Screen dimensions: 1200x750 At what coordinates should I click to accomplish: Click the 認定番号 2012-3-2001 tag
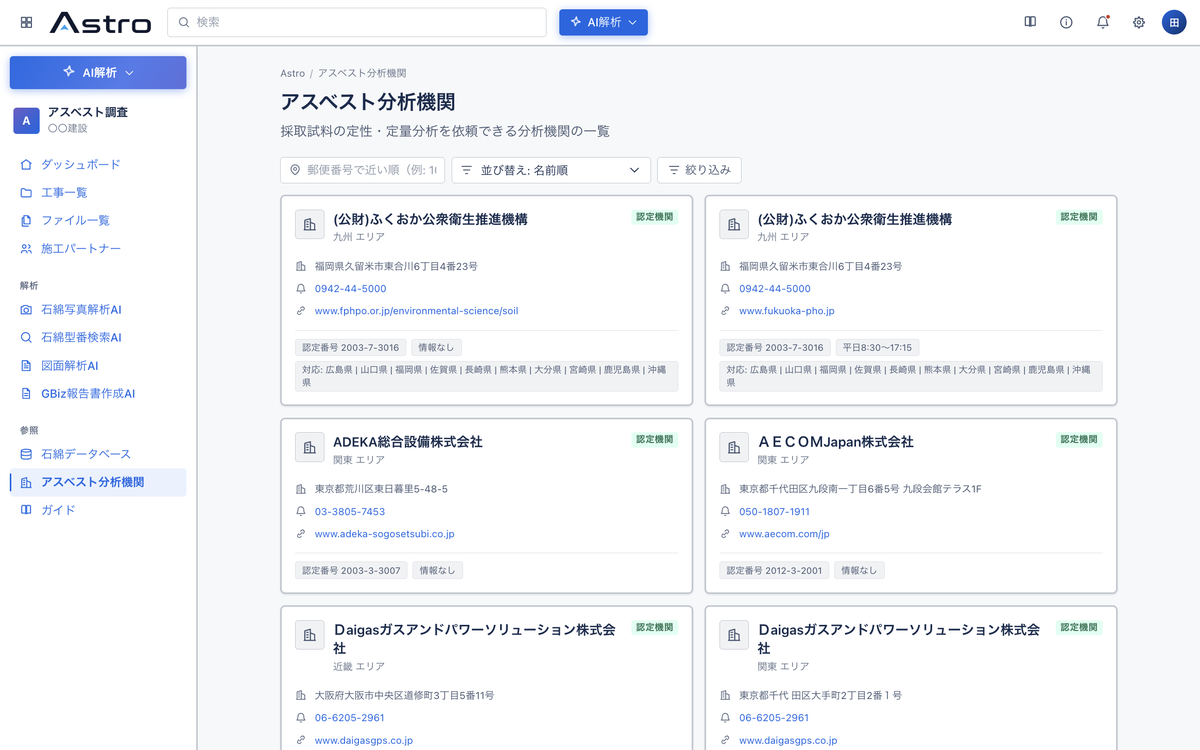coord(775,570)
